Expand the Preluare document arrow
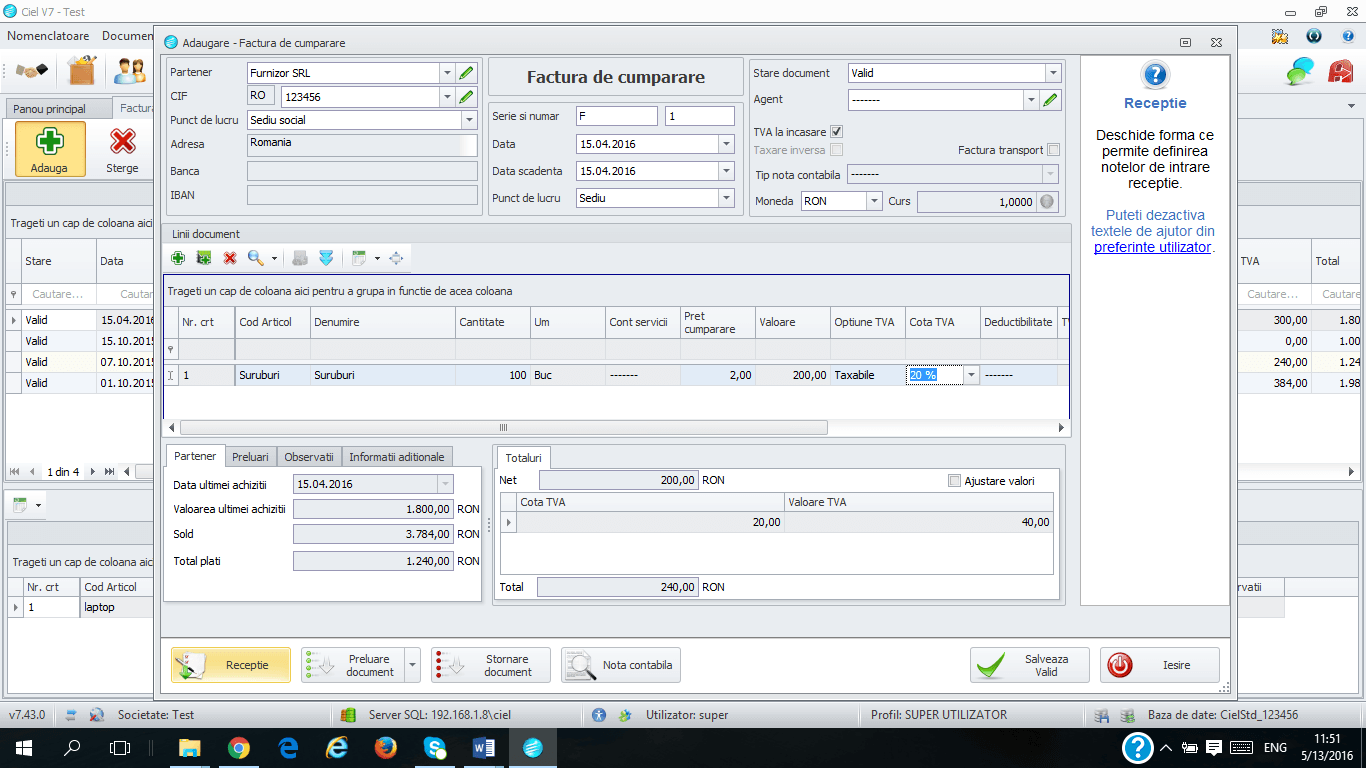This screenshot has height=768, width=1366. point(413,665)
